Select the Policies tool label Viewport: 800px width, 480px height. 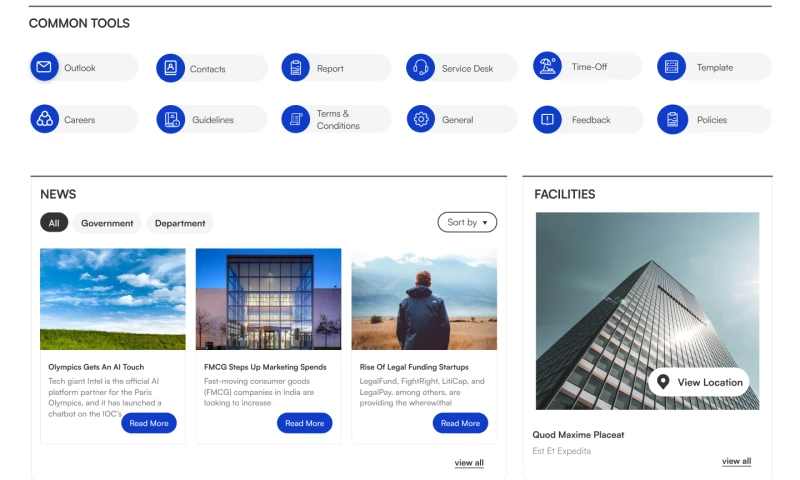(712, 120)
